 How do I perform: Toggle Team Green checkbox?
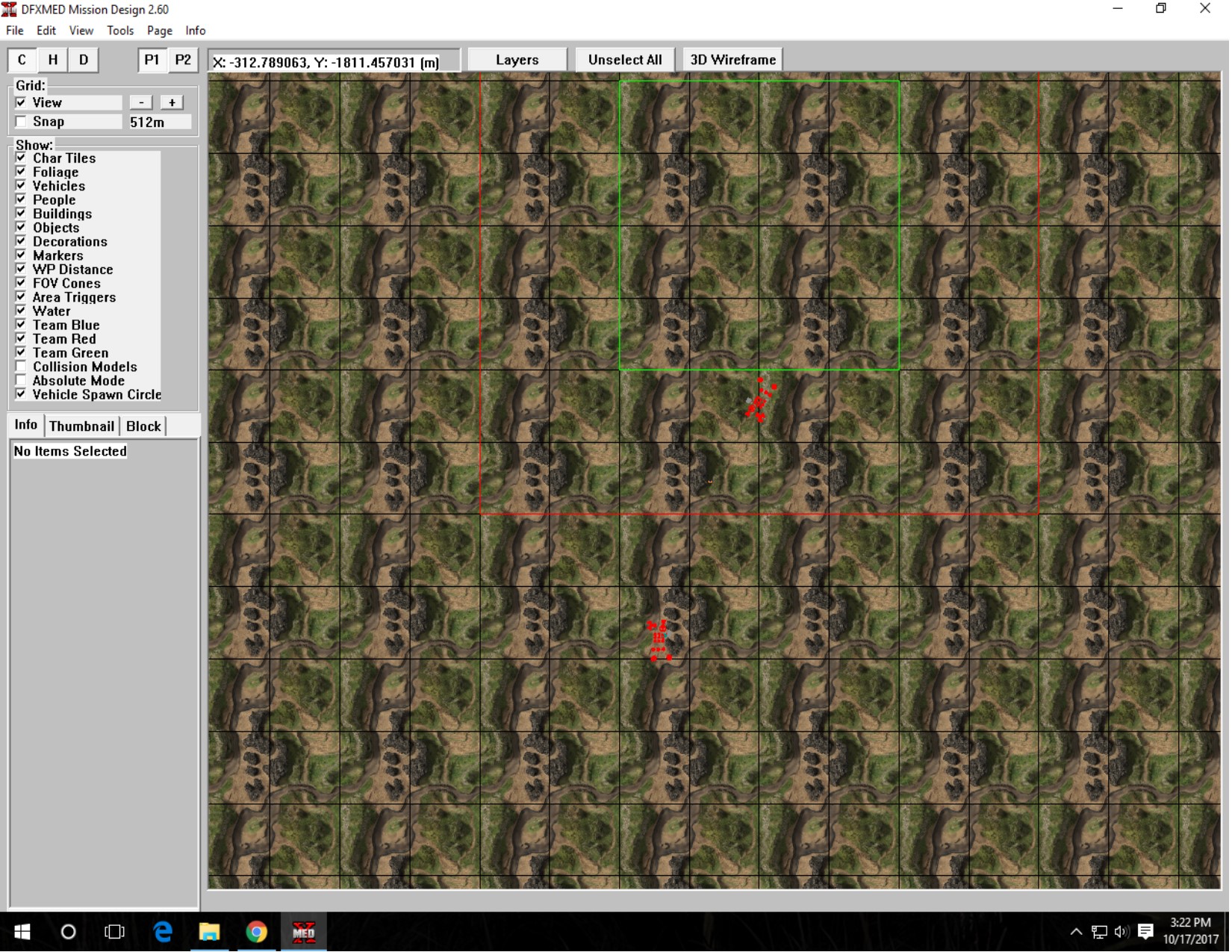coord(21,352)
